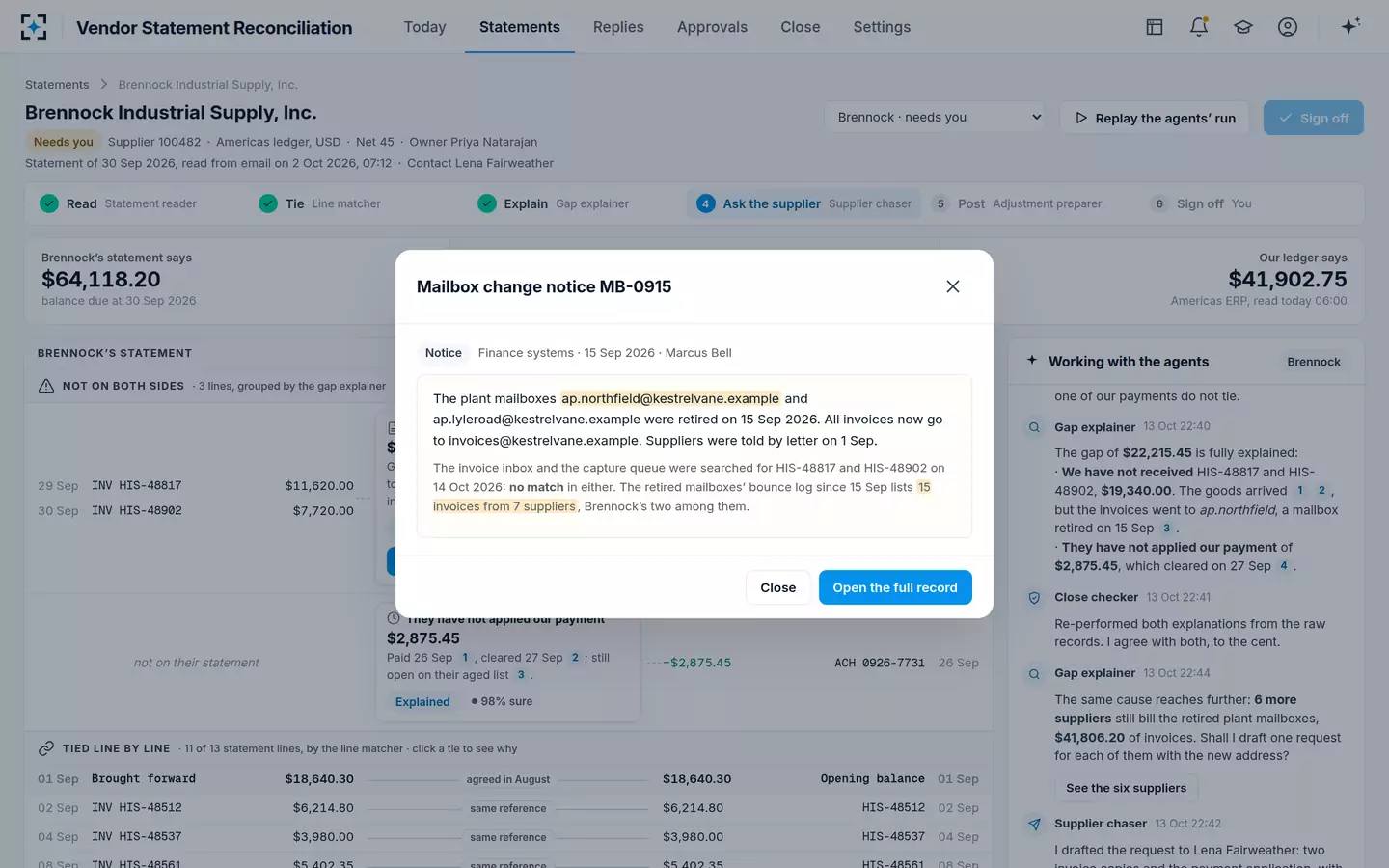This screenshot has height=868, width=1389.
Task: Open the Brennock · needs you dropdown
Action: [x=935, y=118]
